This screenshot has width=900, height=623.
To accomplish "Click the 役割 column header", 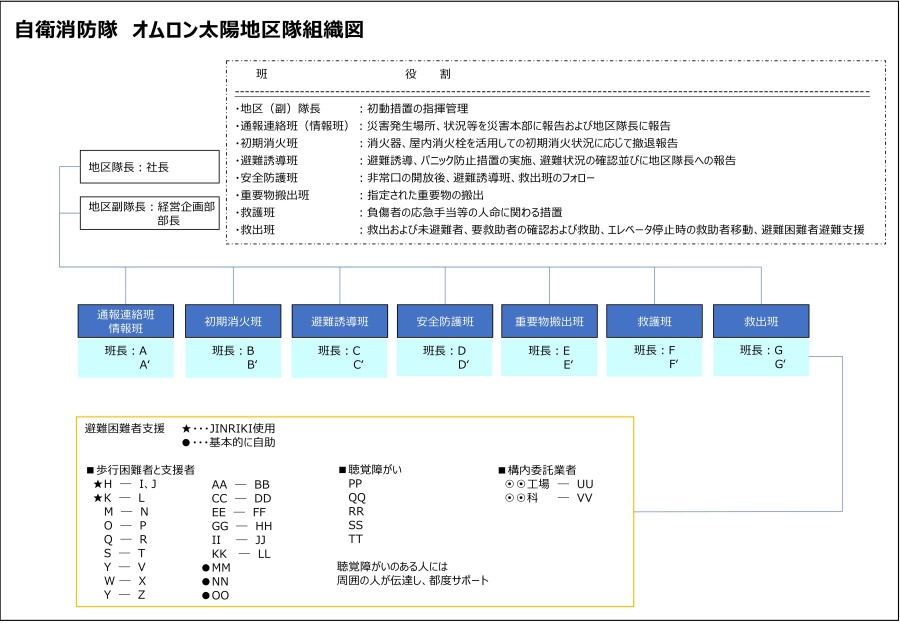I will (x=428, y=74).
